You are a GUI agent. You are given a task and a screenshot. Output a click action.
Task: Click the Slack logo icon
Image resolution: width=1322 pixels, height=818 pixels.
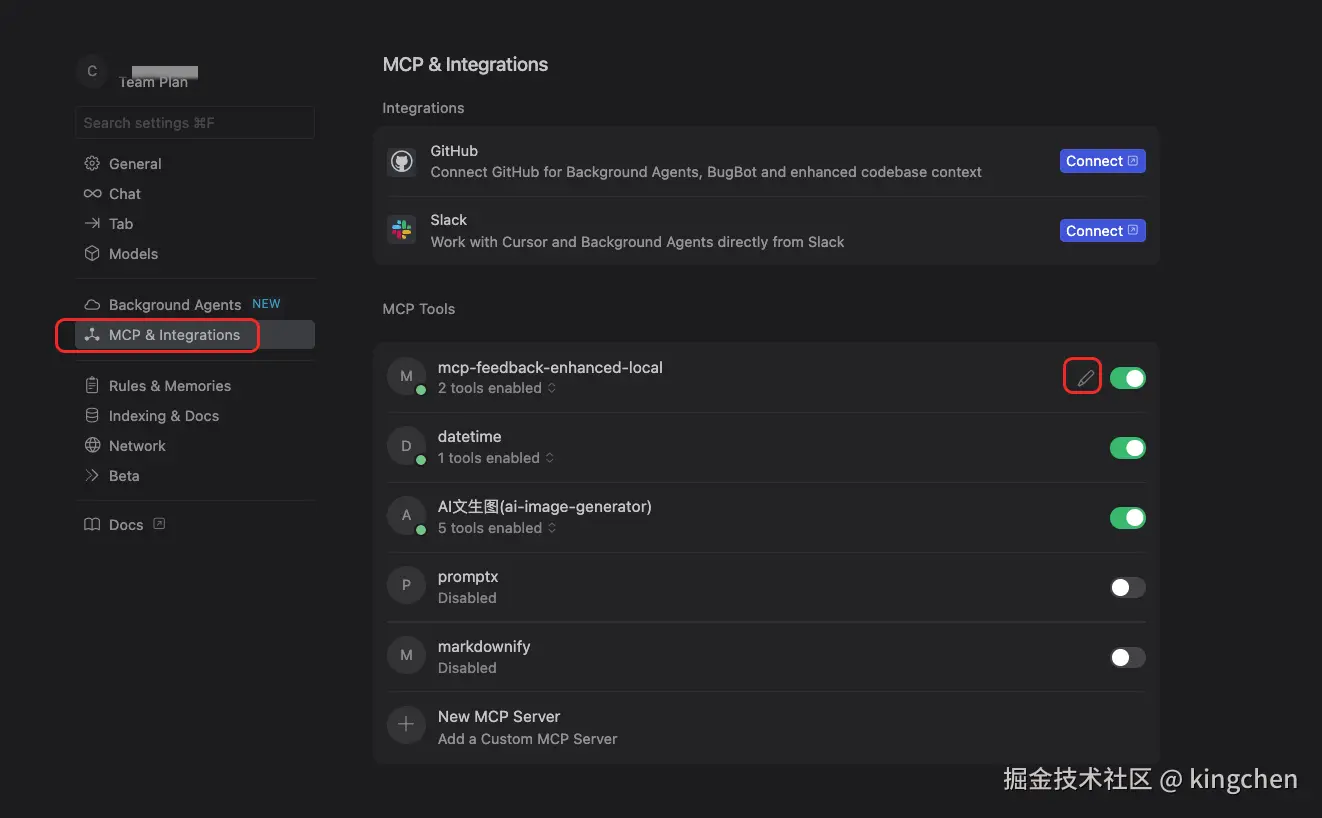[402, 230]
